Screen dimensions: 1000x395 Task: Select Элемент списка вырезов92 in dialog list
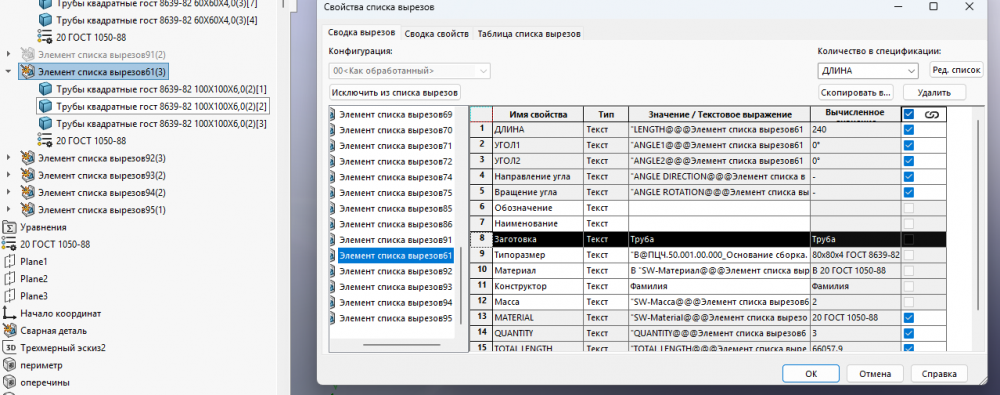click(396, 271)
